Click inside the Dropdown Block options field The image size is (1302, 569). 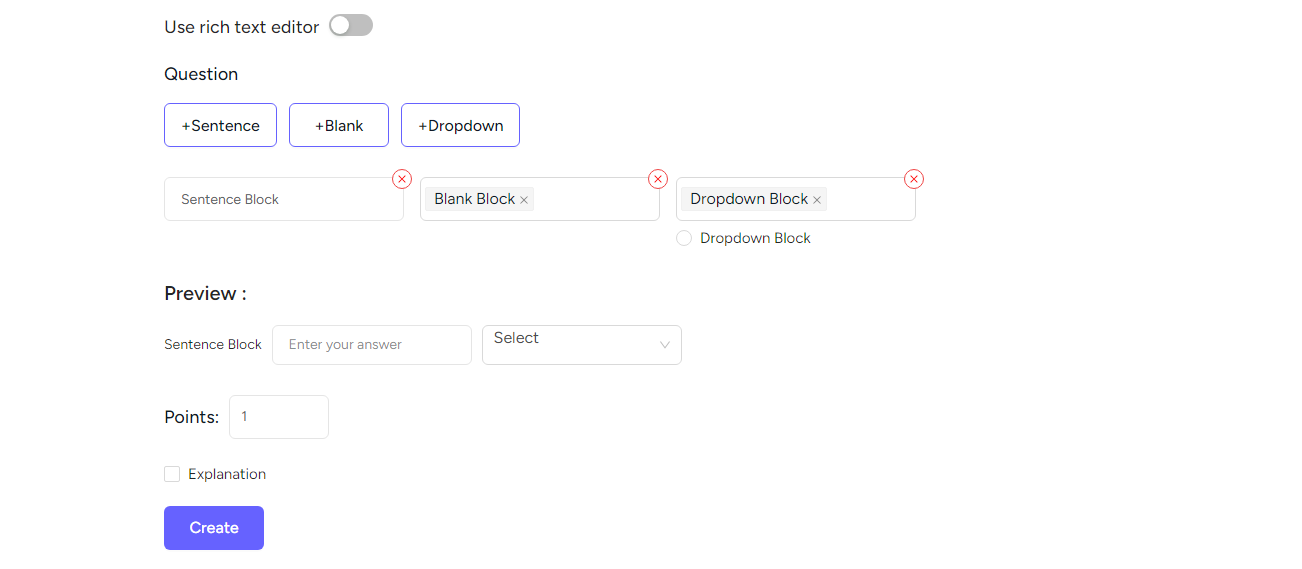click(868, 199)
